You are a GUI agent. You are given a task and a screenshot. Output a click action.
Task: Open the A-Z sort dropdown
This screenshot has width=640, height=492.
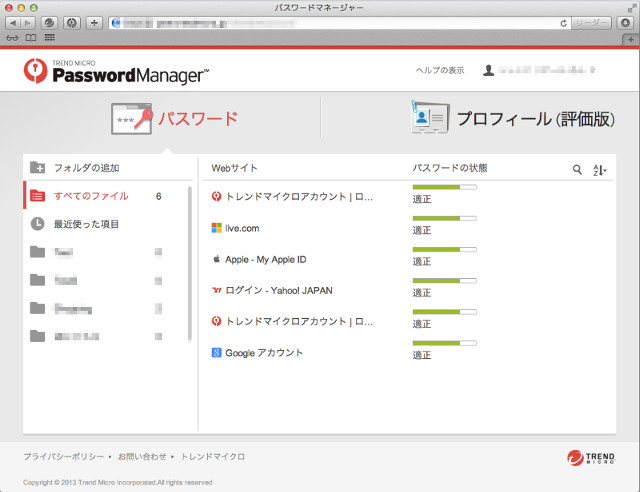point(600,170)
